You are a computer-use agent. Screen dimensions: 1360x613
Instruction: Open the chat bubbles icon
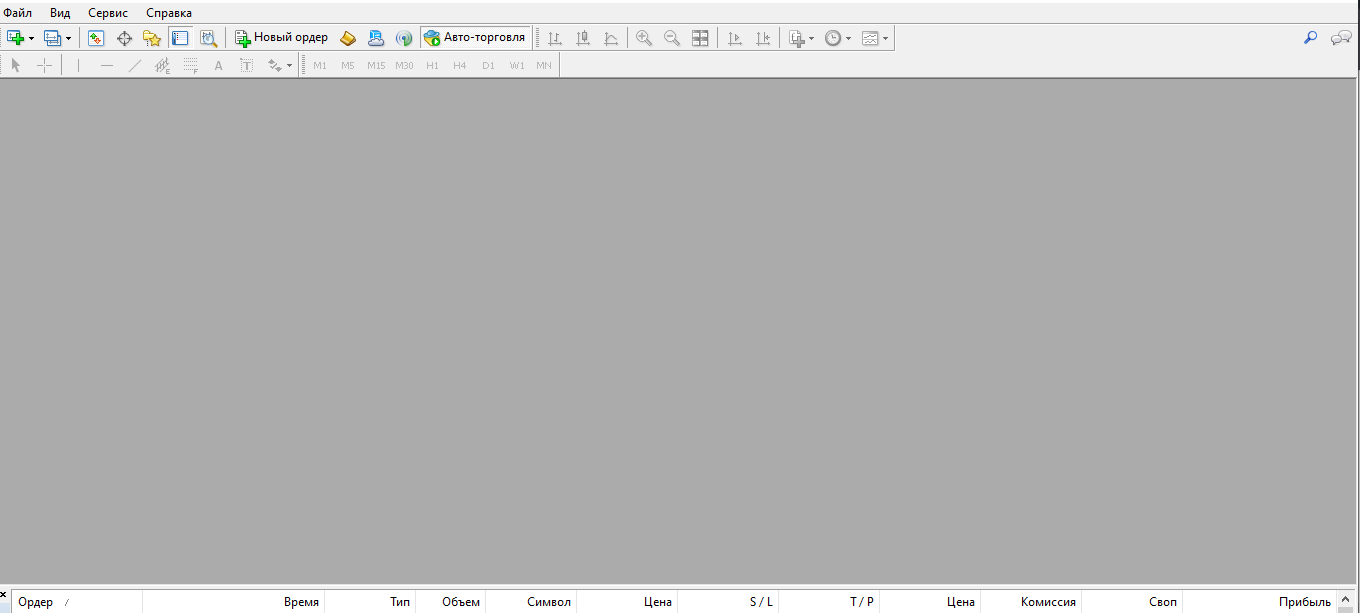[x=1341, y=38]
